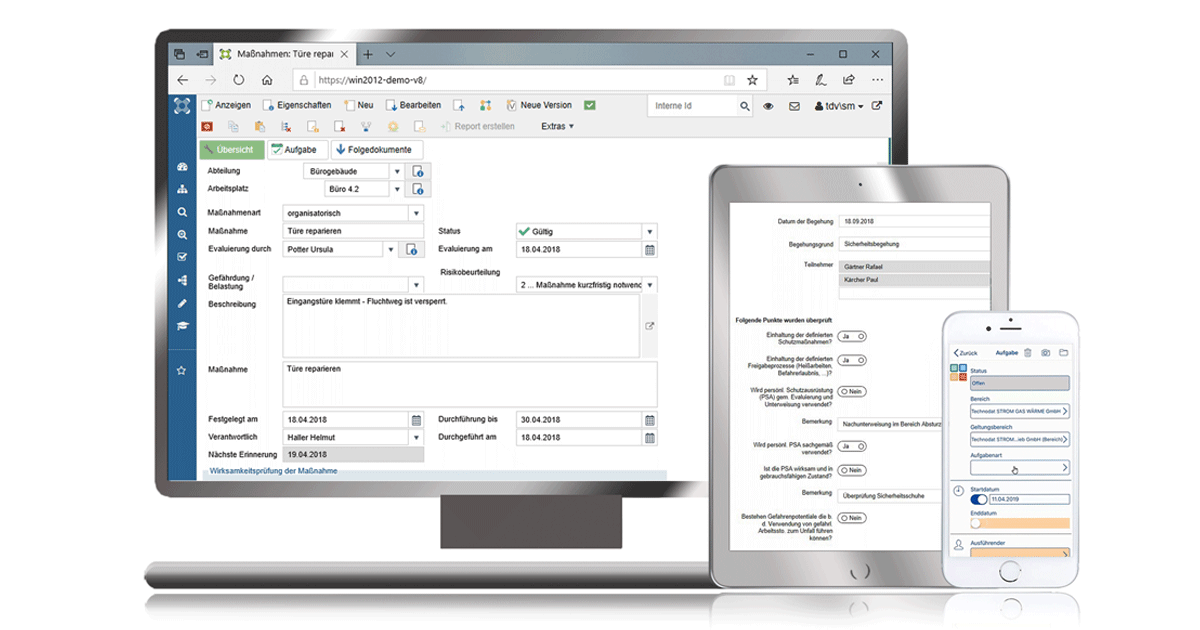
Task: Tap the Aufgabenart chevron field on phone
Action: point(1019,467)
